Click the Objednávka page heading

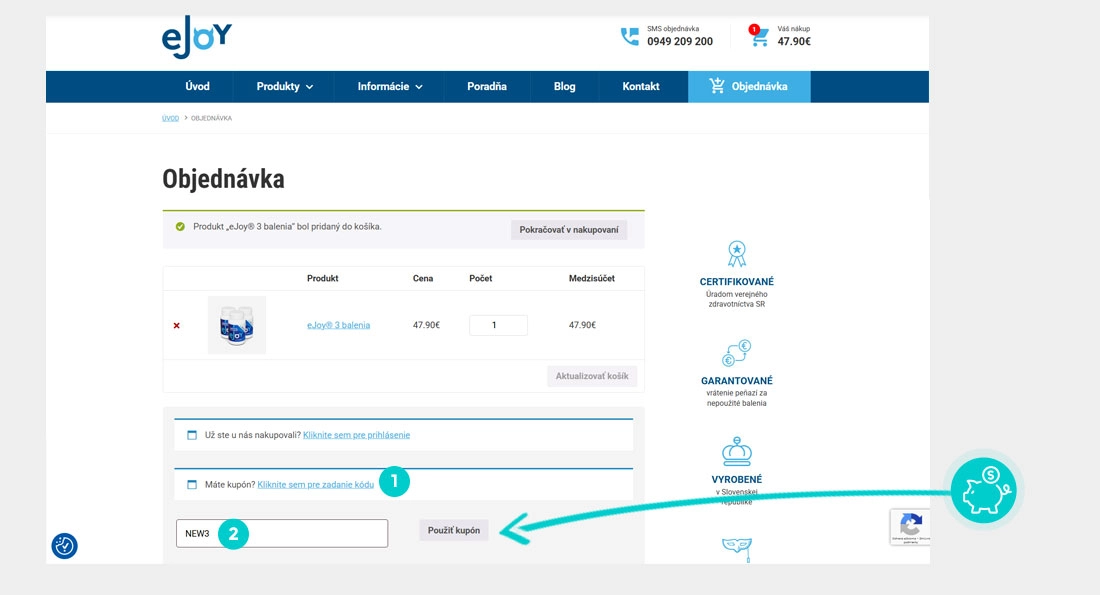pos(223,179)
